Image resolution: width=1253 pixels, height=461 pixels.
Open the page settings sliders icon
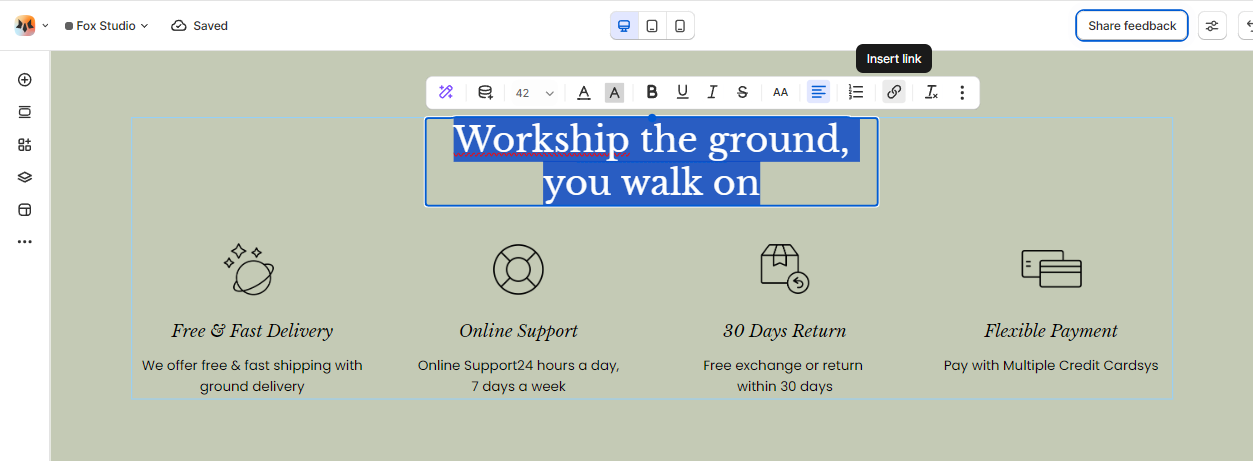1213,26
